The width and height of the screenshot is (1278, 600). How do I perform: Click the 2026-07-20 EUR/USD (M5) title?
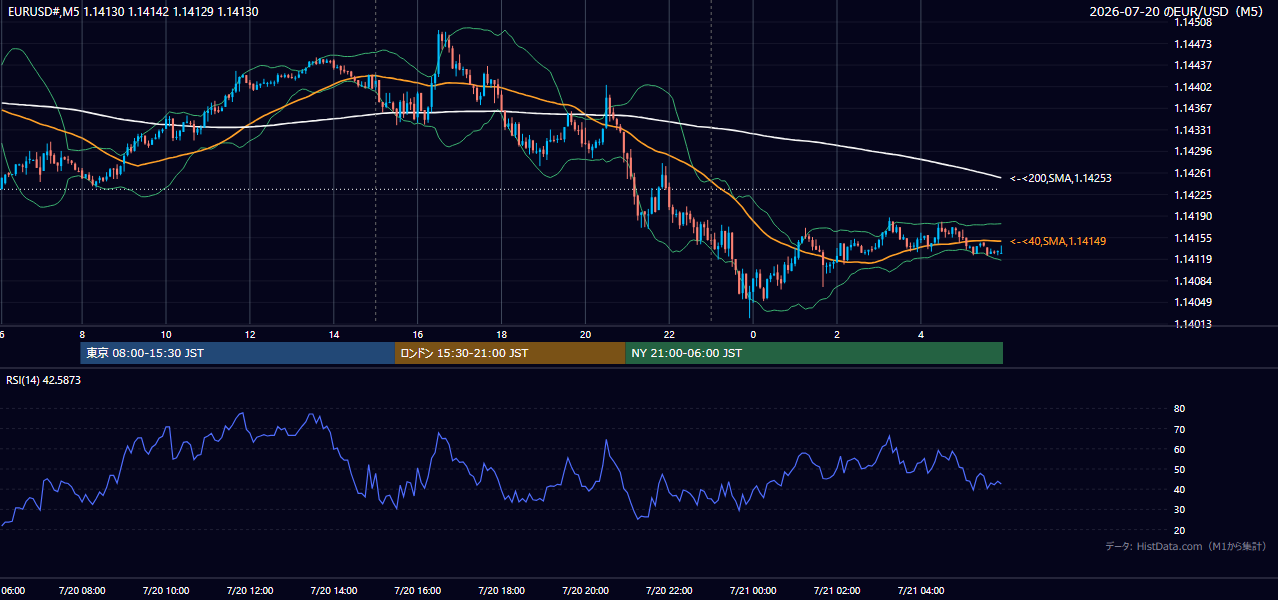[x=1177, y=12]
